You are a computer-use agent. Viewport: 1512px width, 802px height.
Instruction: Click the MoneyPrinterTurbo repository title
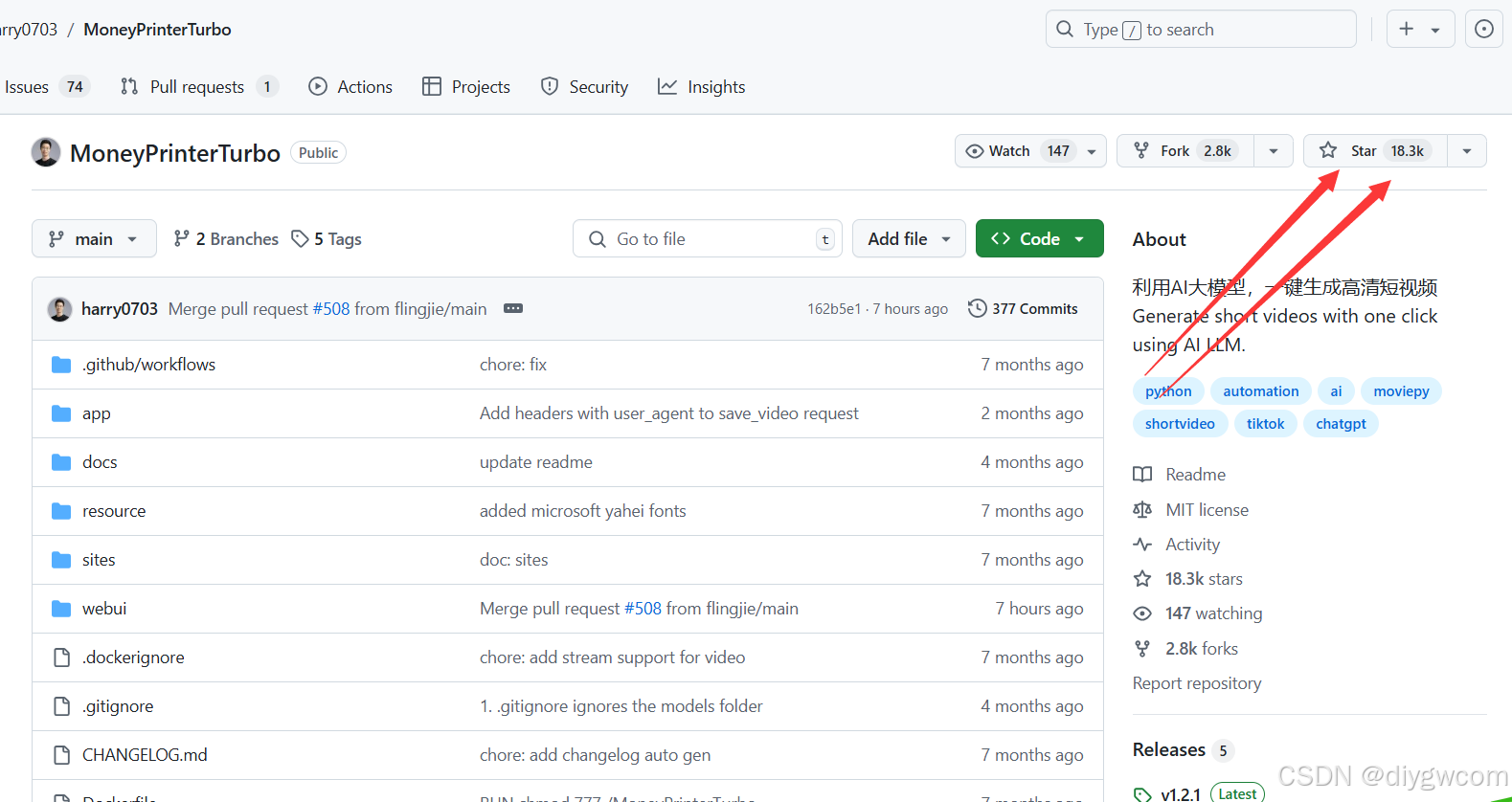[x=175, y=153]
